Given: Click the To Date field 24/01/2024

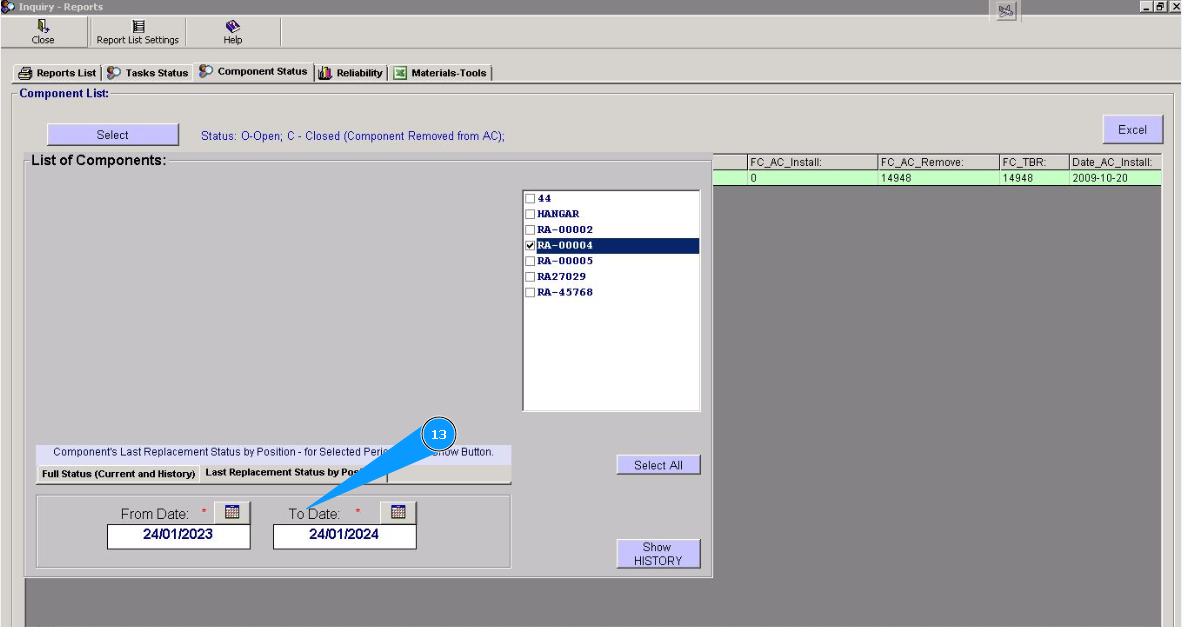Looking at the screenshot, I should pyautogui.click(x=344, y=536).
